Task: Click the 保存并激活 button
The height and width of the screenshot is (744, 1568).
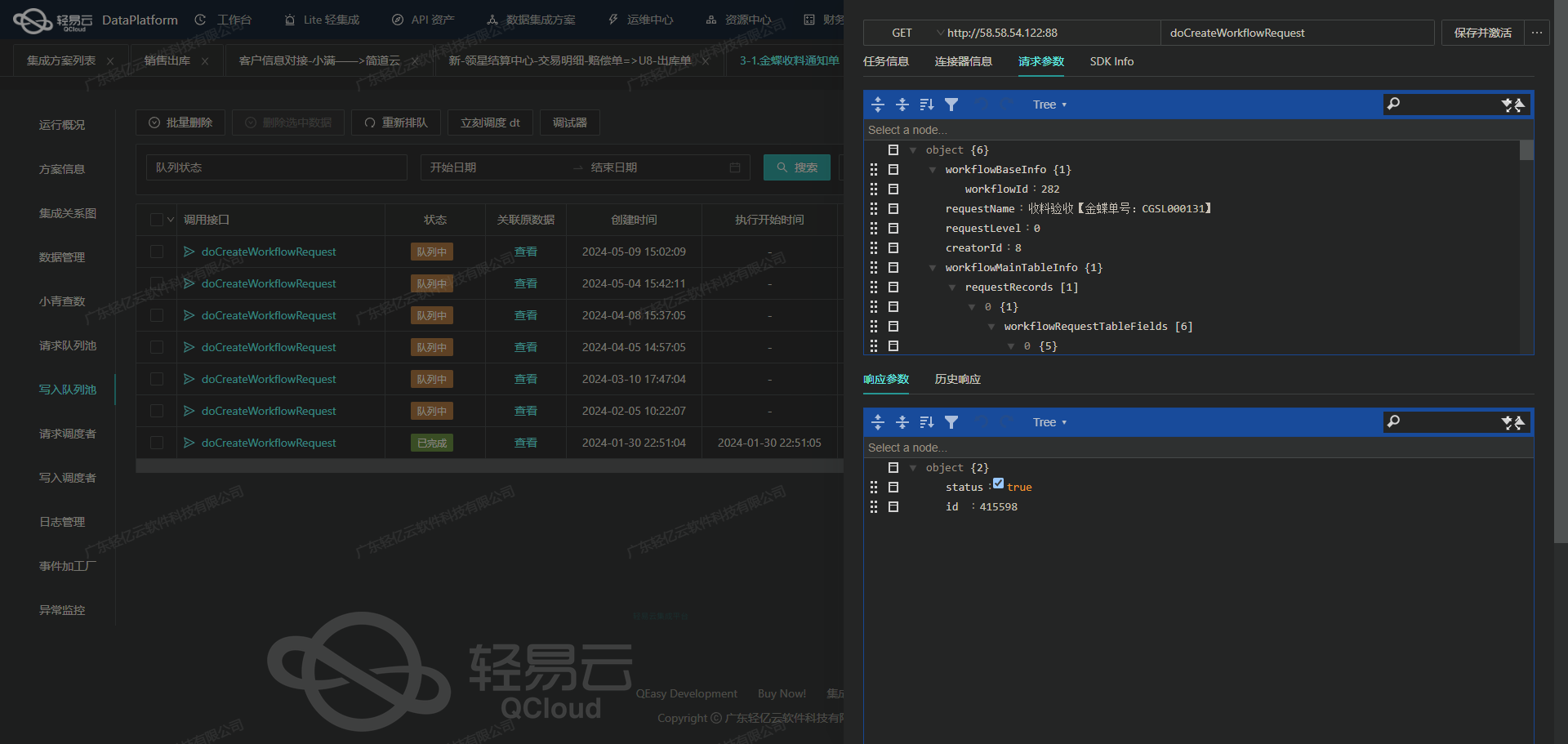Action: click(1482, 33)
